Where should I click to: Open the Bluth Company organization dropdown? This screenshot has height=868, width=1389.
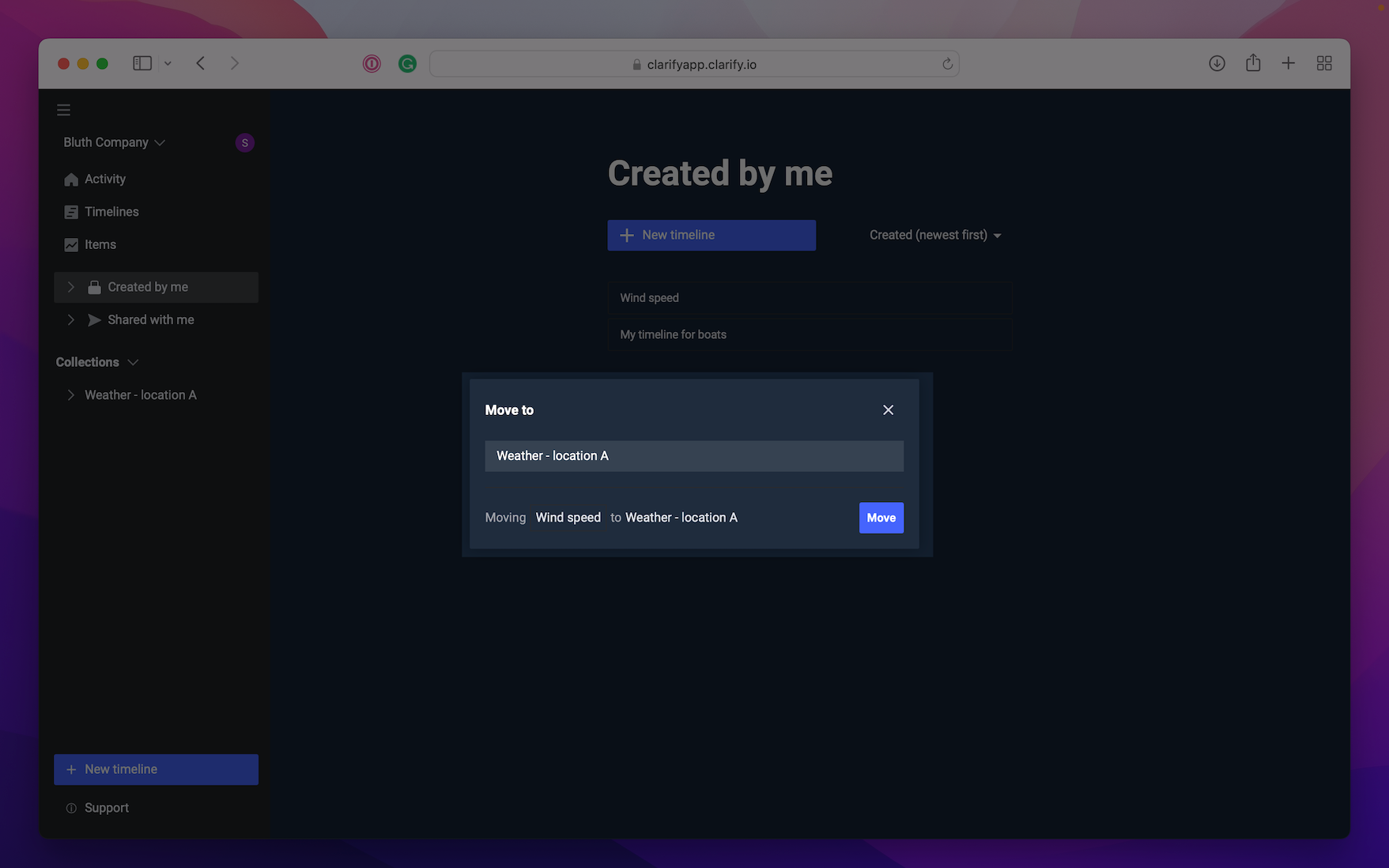pos(114,142)
